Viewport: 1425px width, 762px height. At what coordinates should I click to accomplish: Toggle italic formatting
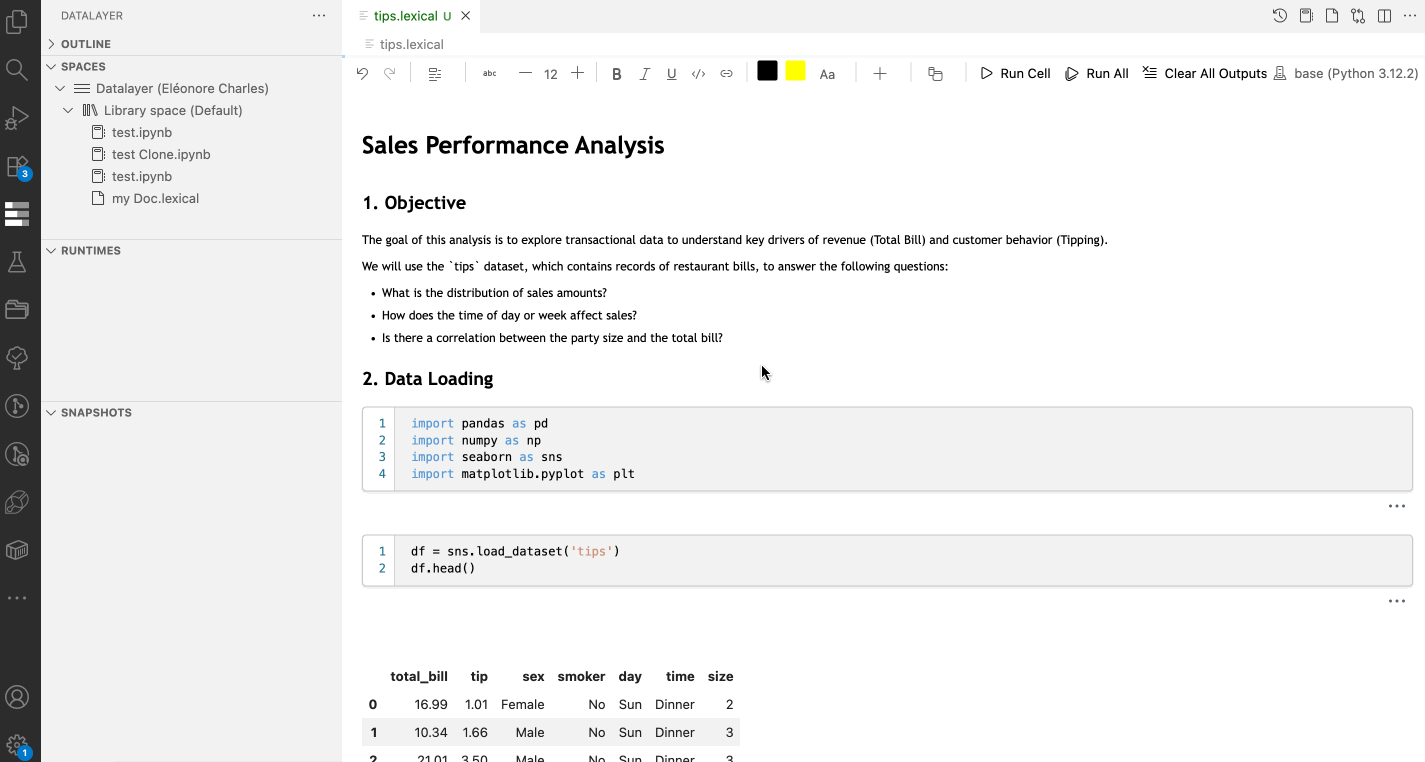click(644, 72)
